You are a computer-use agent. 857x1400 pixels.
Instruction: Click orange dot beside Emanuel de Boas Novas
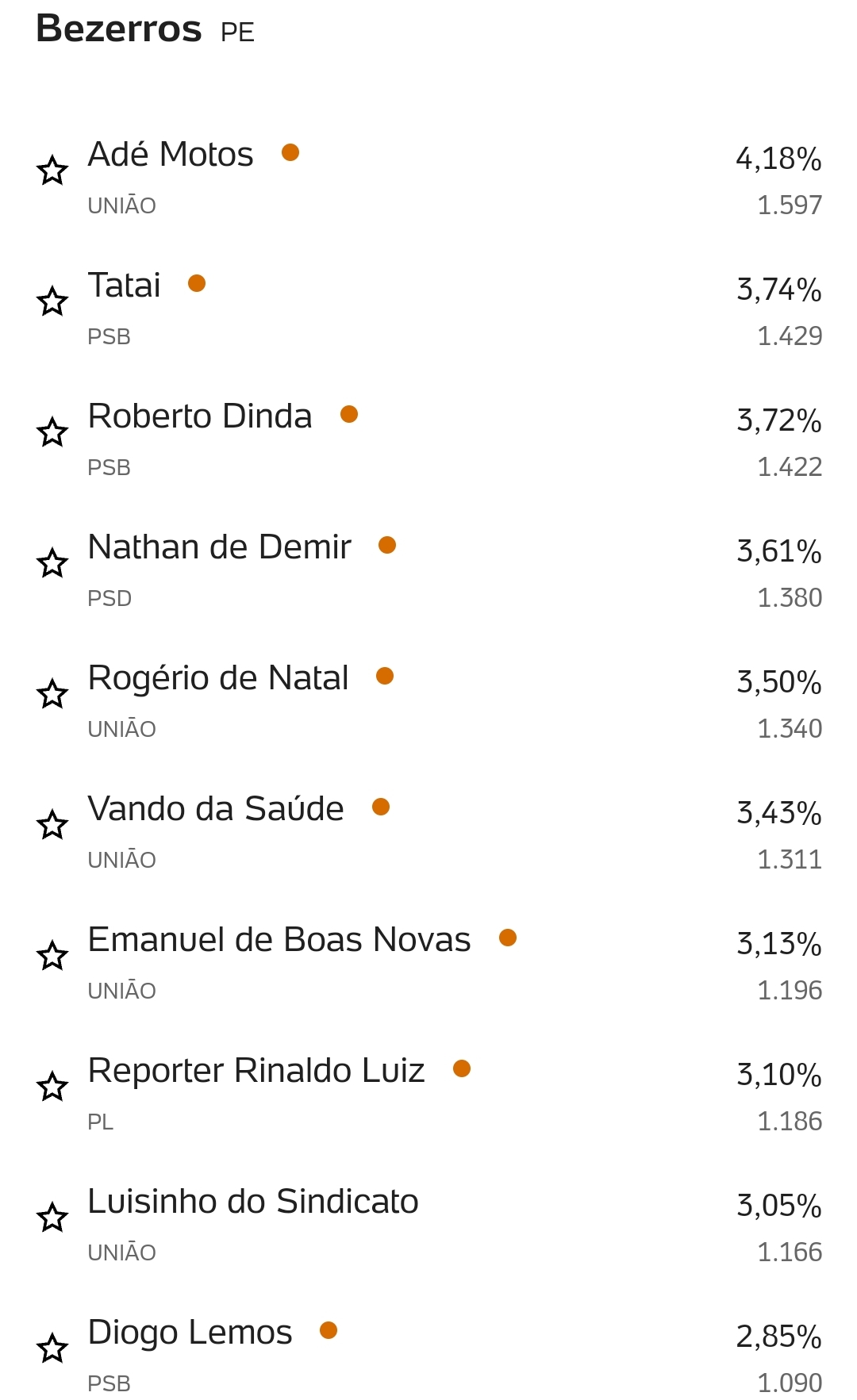click(508, 938)
